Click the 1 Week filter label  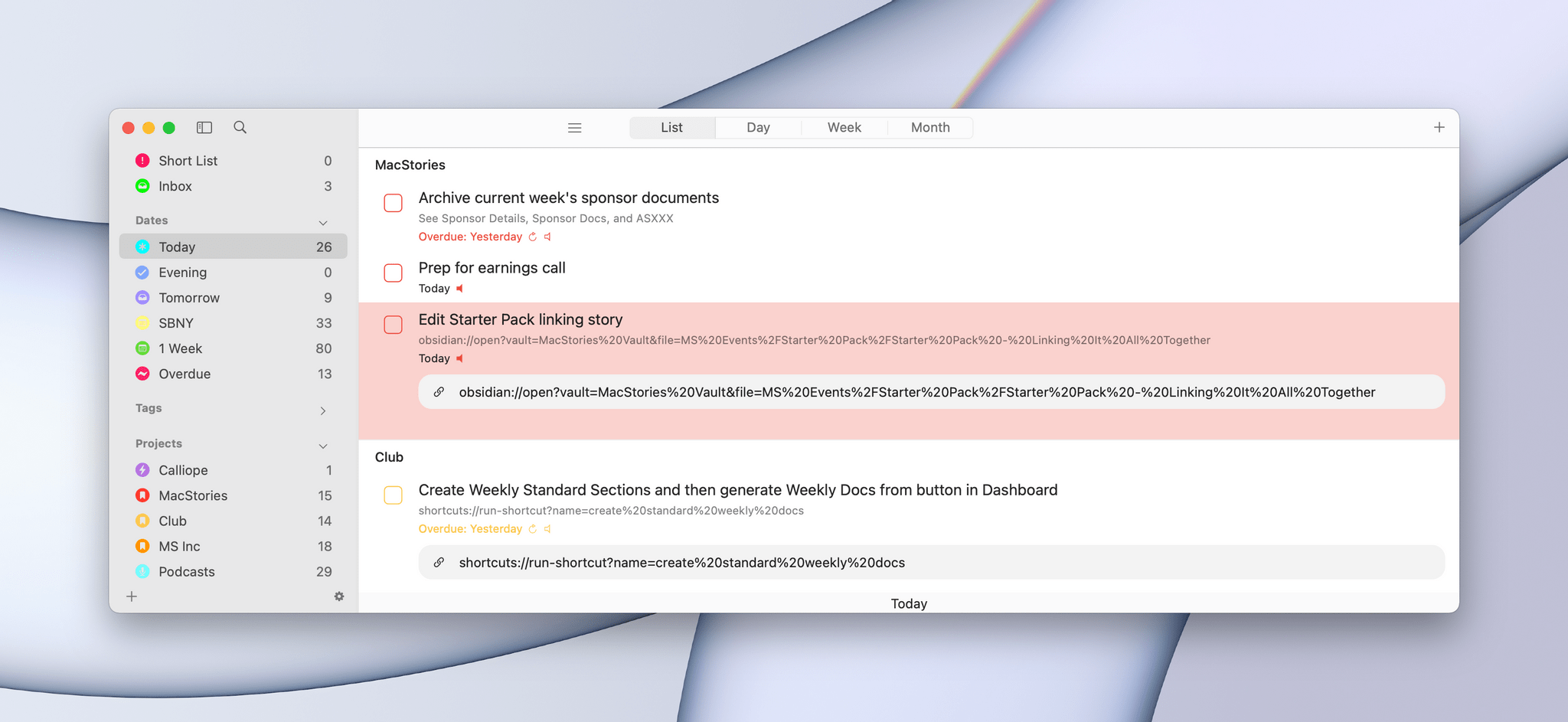[x=180, y=348]
